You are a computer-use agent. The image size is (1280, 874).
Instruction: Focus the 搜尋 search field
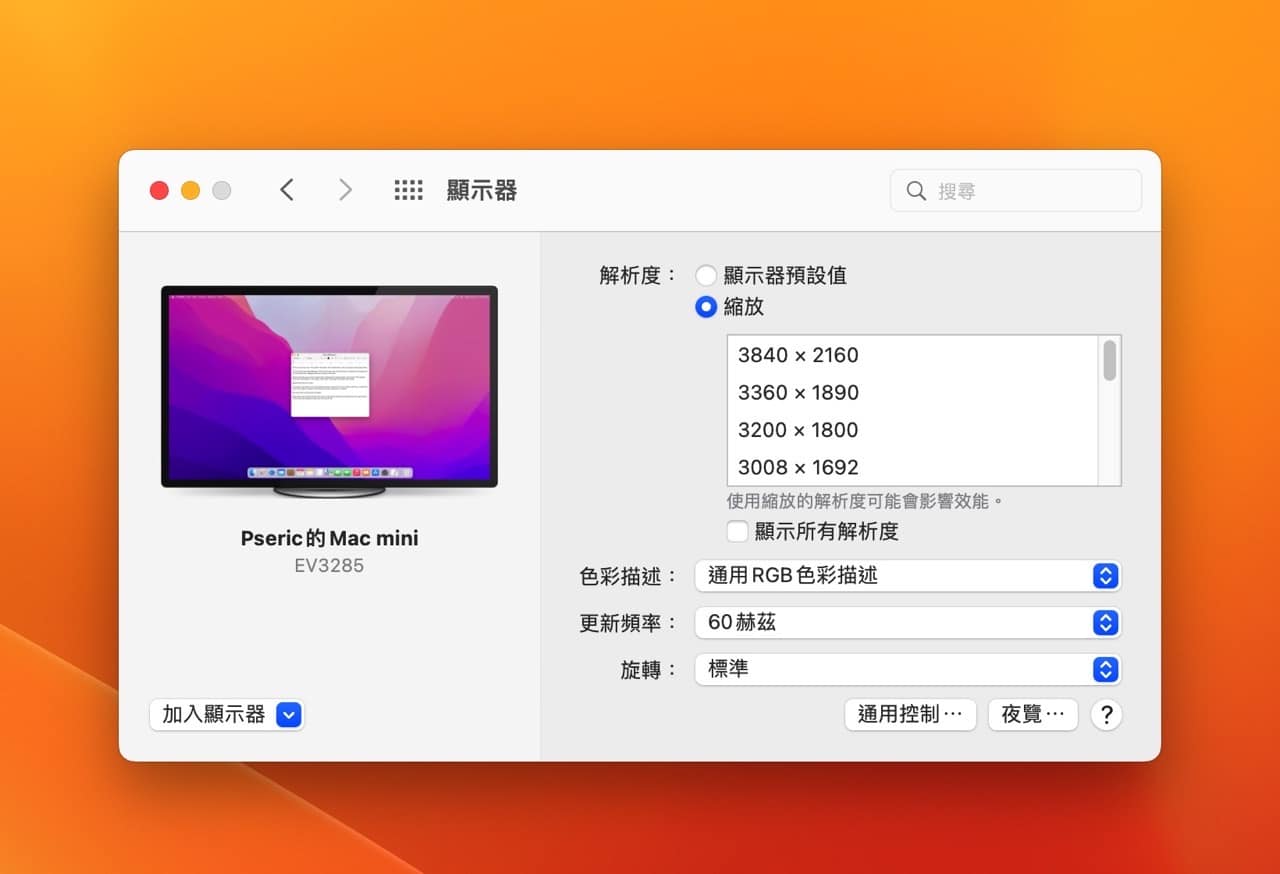point(1016,190)
